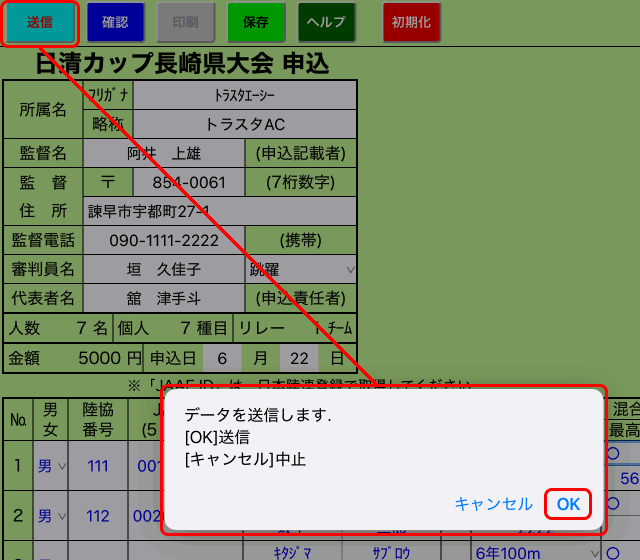Click the green 保存 button

tap(256, 22)
